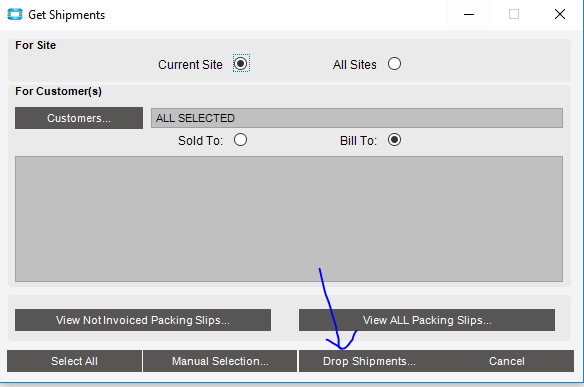Click the empty shipments list area

(x=289, y=219)
